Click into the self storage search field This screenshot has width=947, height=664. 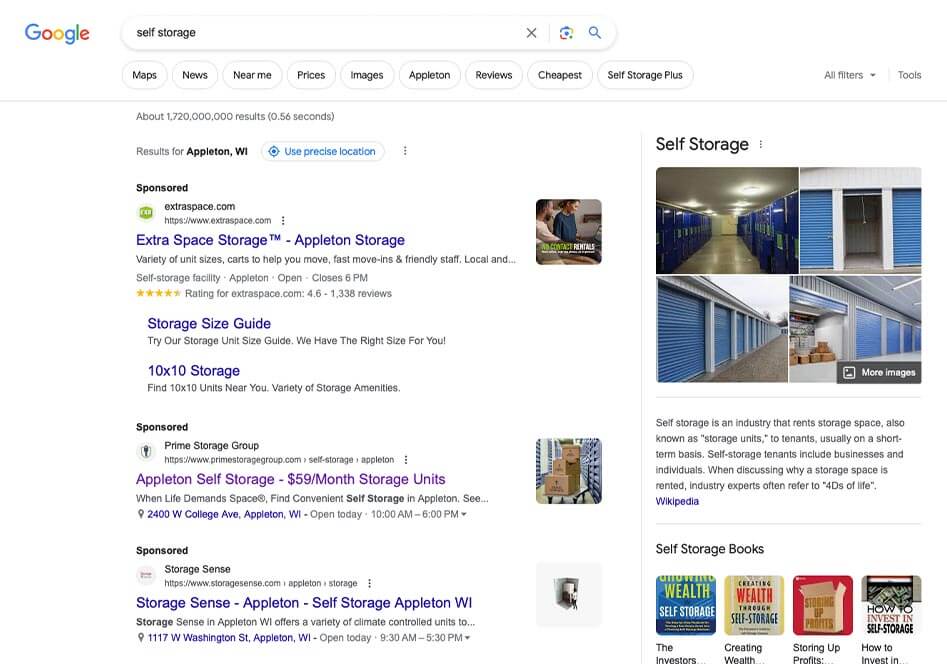[320, 33]
